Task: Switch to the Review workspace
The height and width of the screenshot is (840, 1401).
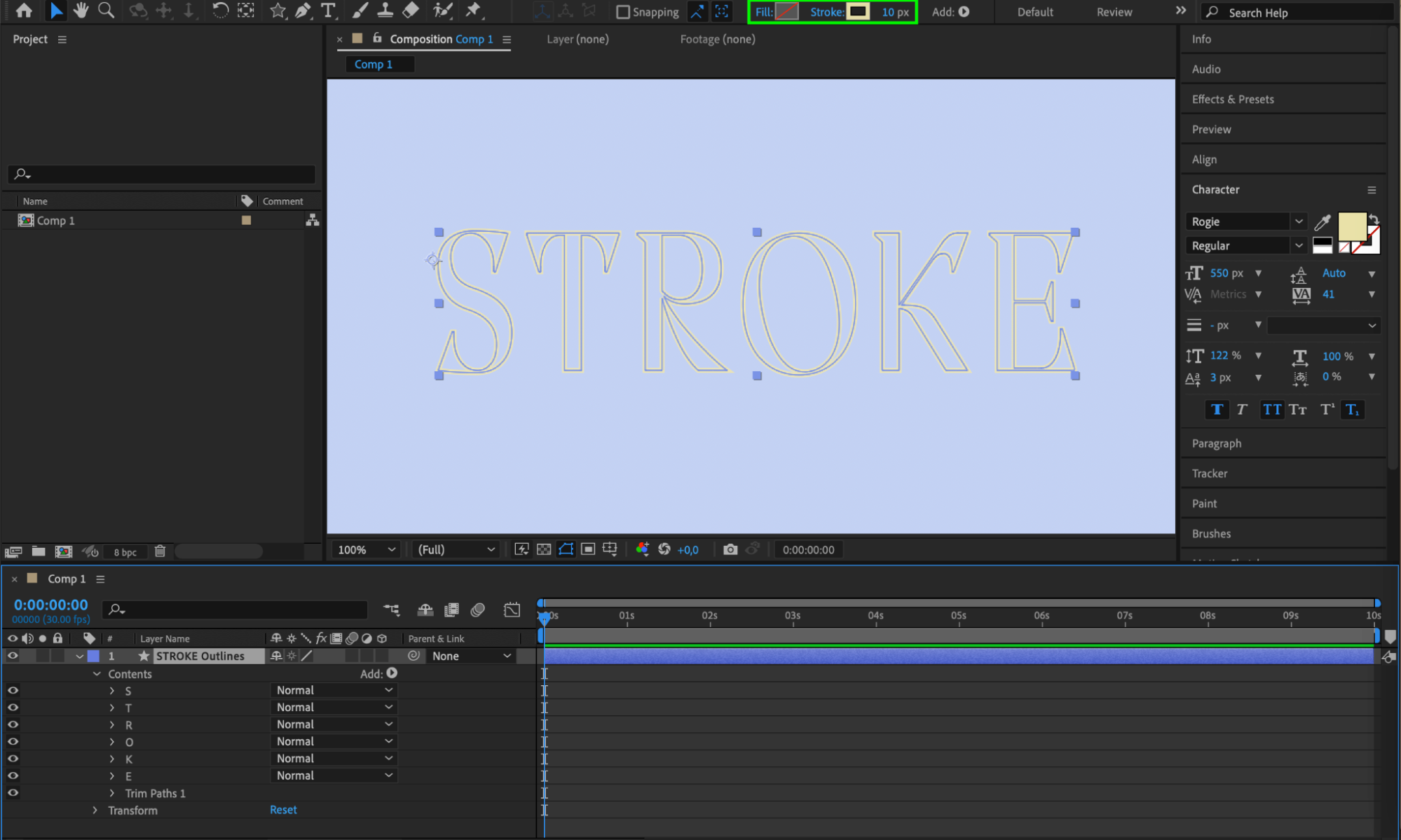Action: pyautogui.click(x=1114, y=12)
